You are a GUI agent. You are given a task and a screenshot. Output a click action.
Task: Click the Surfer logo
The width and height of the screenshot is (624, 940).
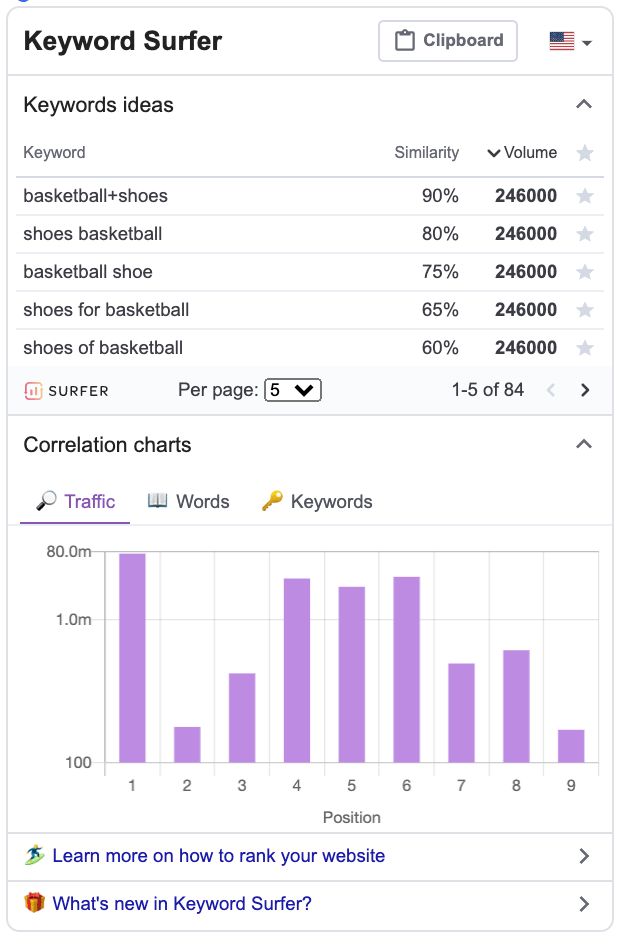(66, 391)
